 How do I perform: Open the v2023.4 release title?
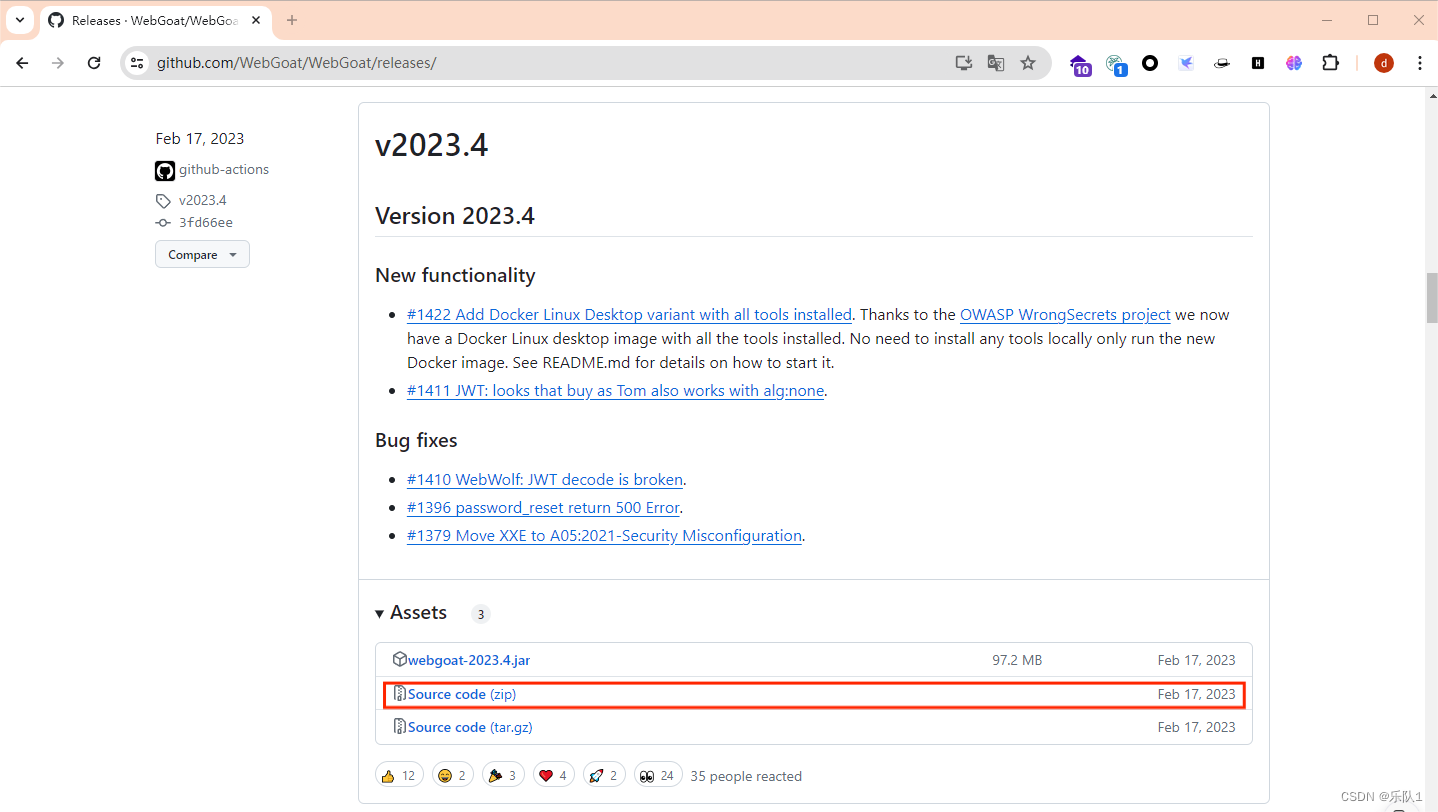tap(431, 145)
